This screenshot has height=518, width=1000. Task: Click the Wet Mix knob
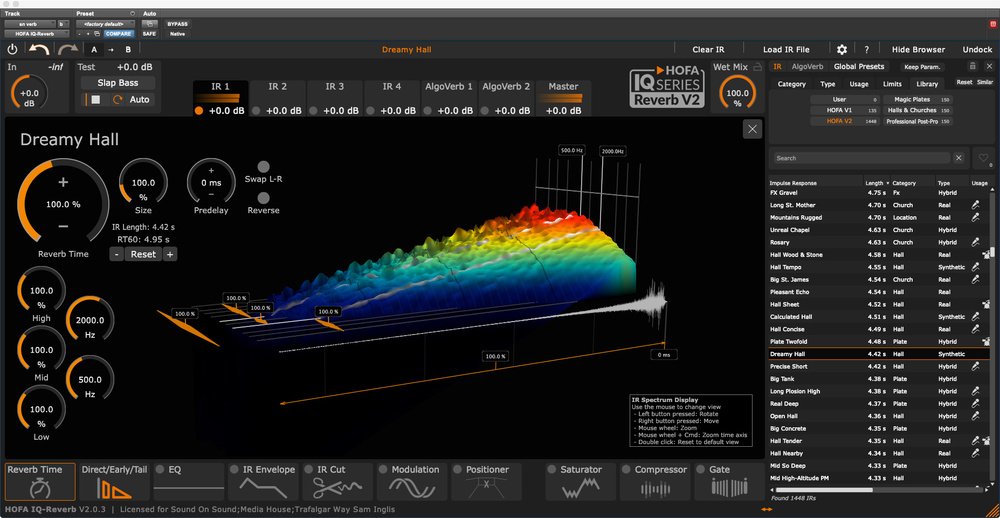[x=738, y=94]
